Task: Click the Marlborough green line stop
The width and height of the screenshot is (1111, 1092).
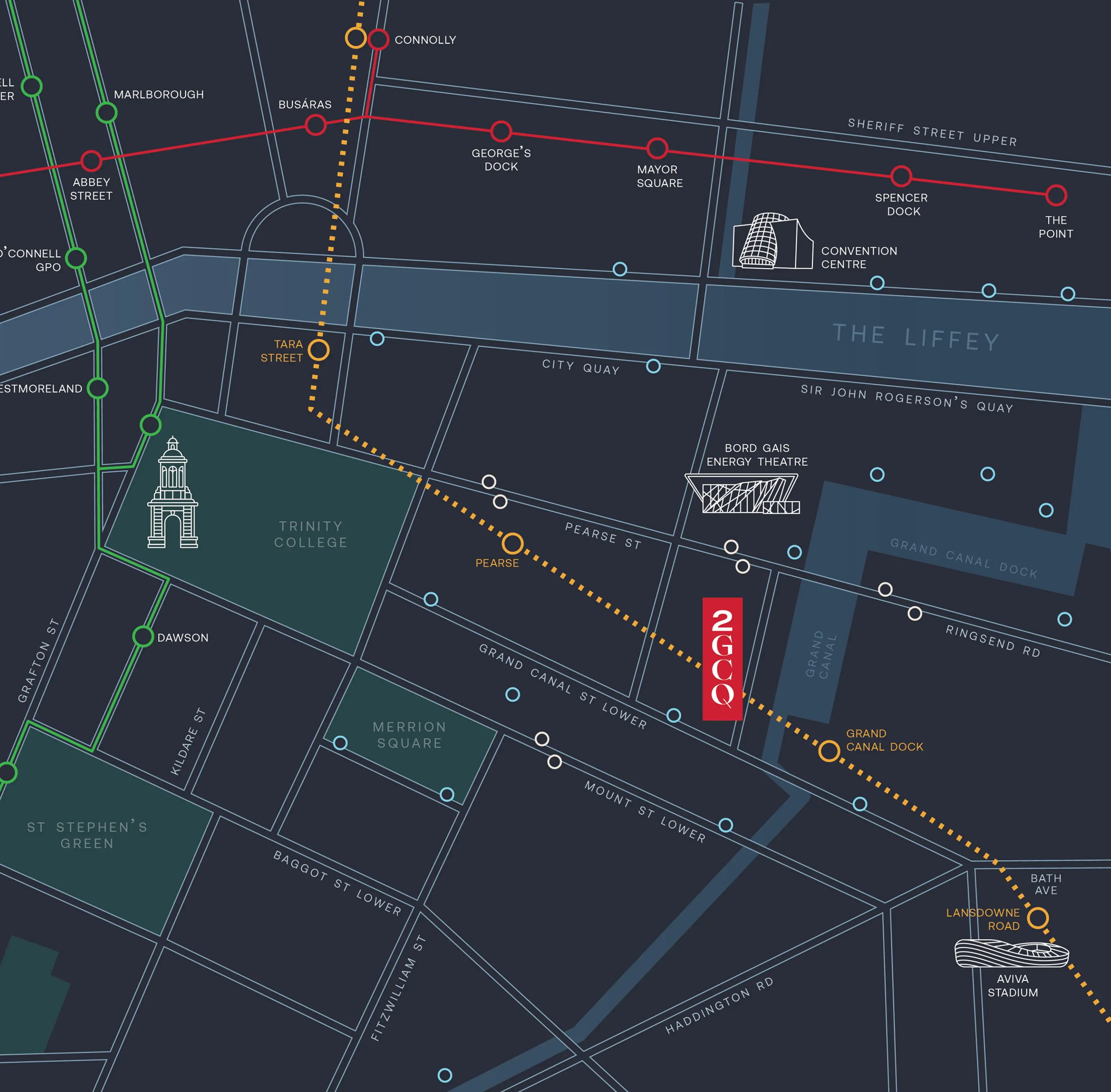Action: pos(106,112)
